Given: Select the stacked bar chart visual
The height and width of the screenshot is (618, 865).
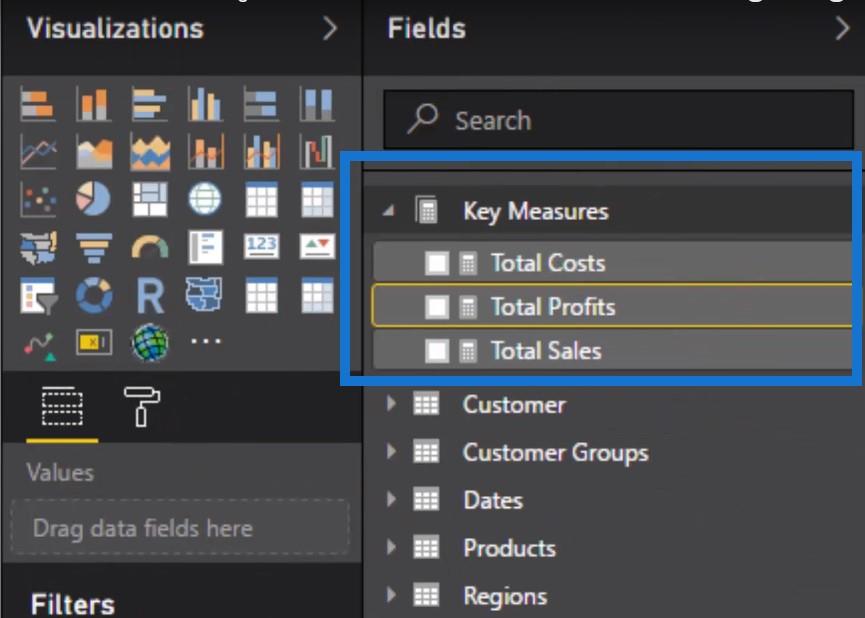Looking at the screenshot, I should (x=38, y=104).
